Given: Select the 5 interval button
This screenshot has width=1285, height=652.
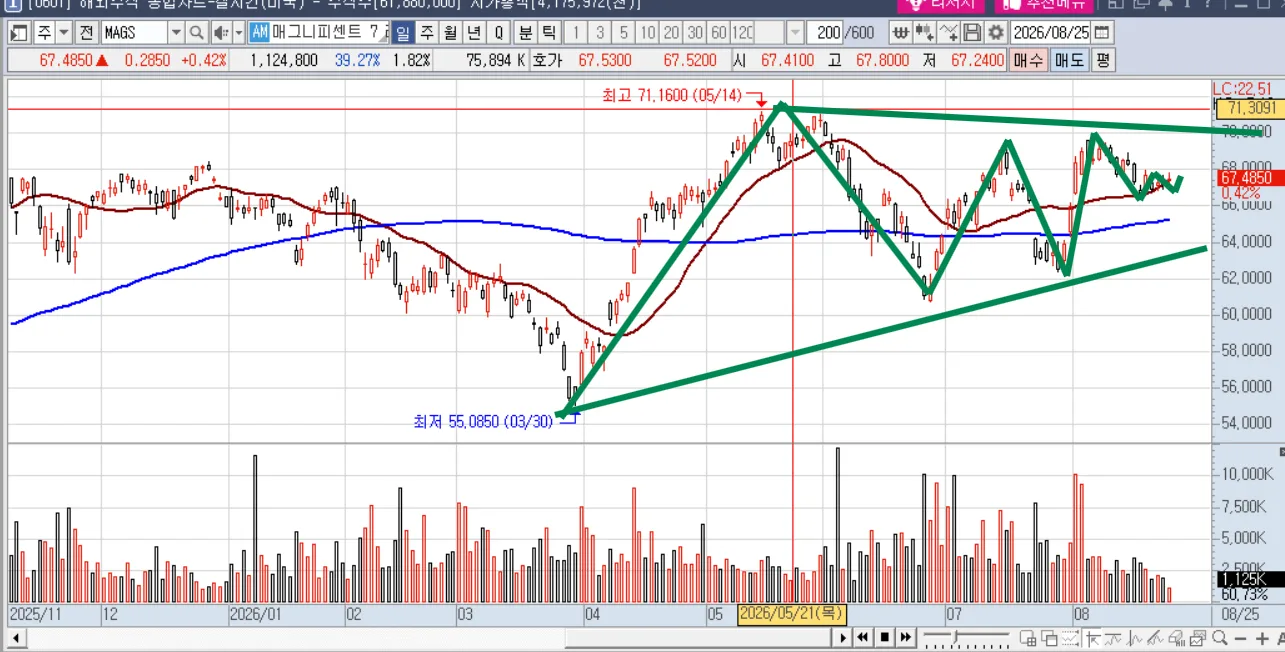Looking at the screenshot, I should pos(624,32).
